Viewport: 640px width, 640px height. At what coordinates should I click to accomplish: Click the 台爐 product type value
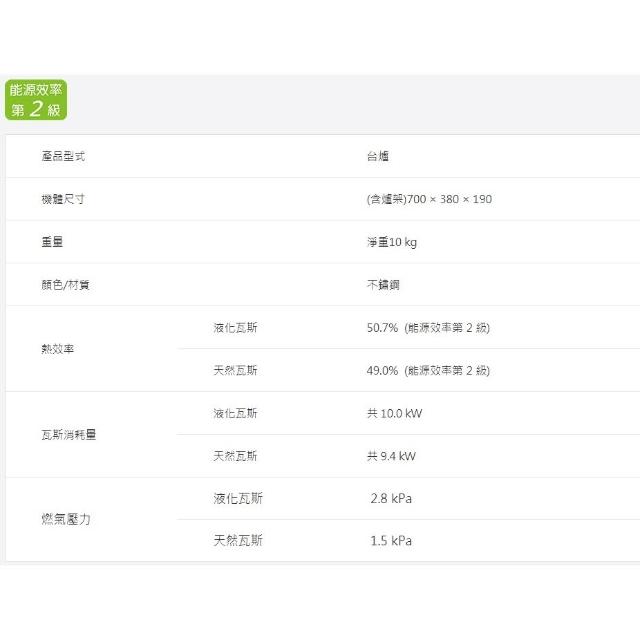[x=378, y=157]
